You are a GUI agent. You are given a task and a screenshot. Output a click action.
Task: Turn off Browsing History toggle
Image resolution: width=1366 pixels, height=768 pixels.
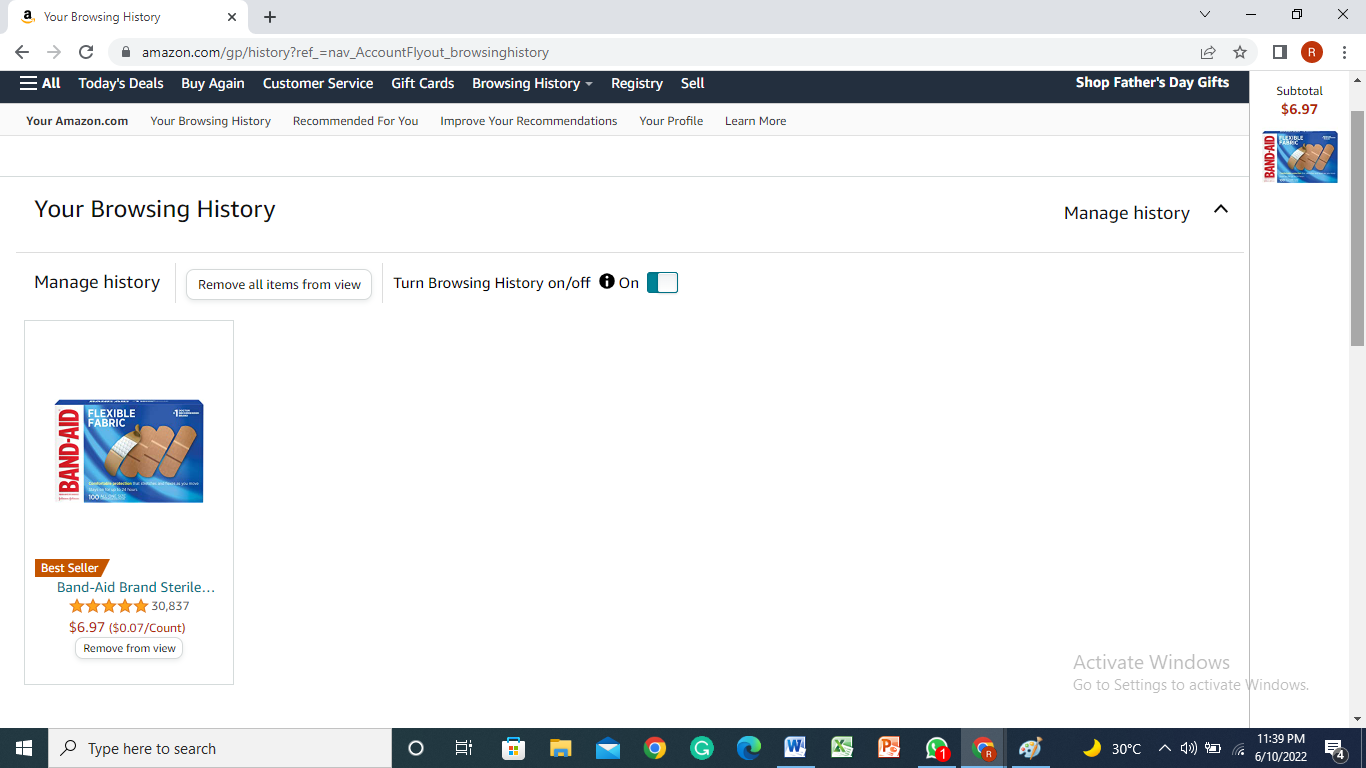coord(662,283)
